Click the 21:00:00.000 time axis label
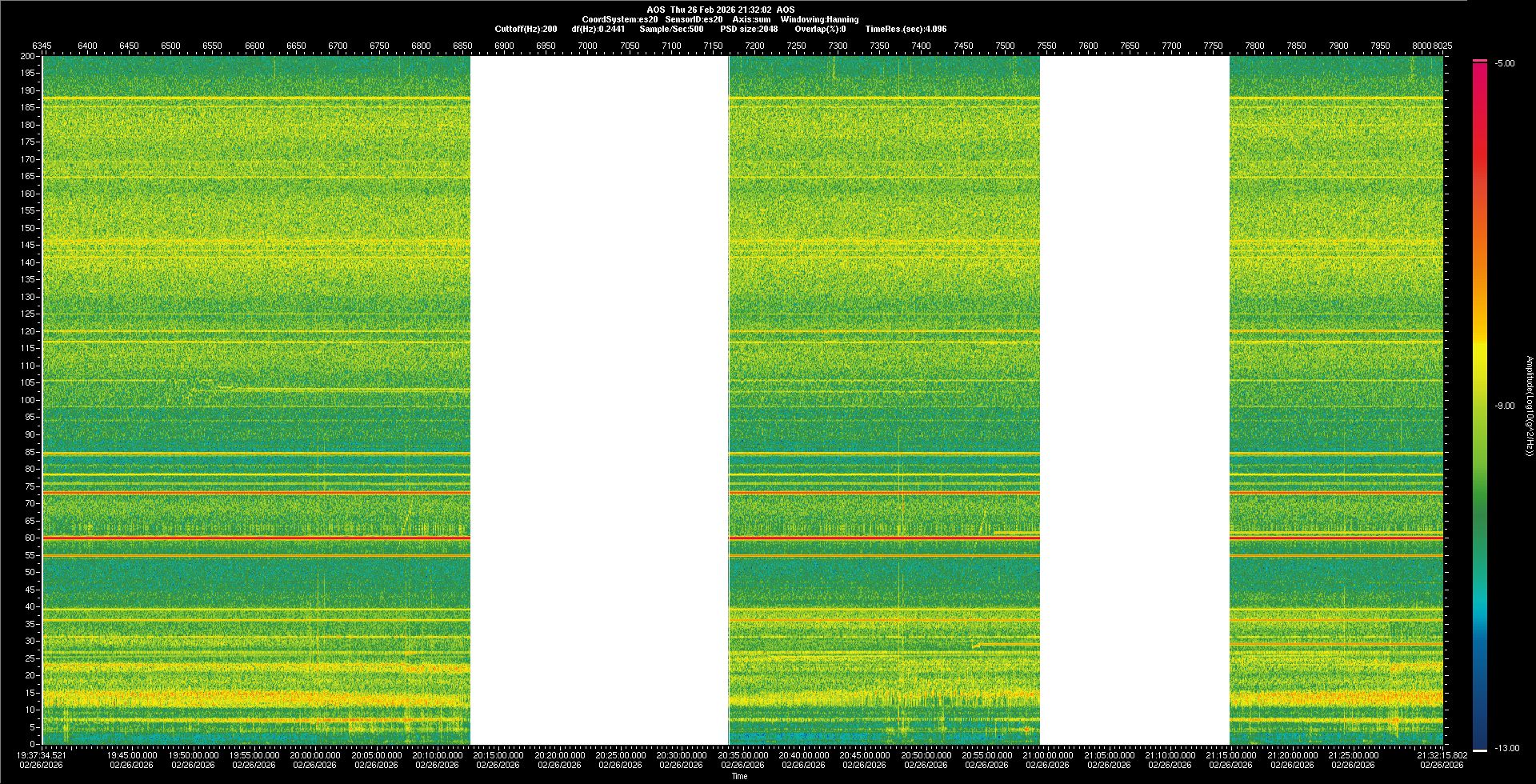 click(1047, 754)
